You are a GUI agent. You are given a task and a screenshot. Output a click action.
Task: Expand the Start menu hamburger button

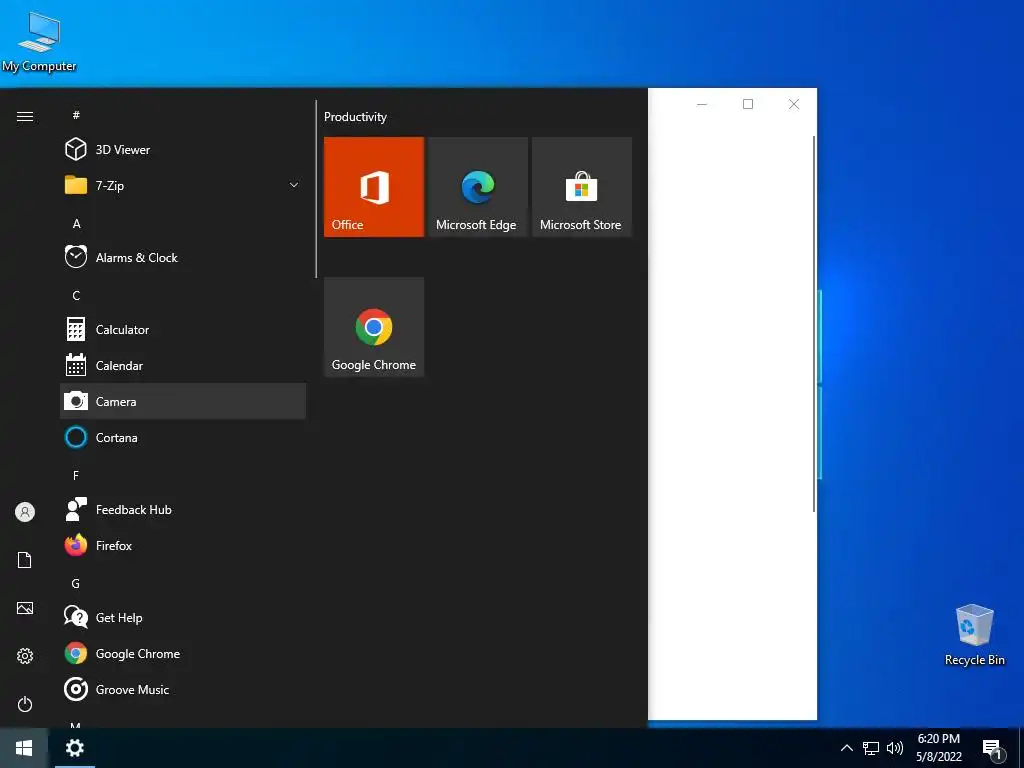tap(25, 116)
